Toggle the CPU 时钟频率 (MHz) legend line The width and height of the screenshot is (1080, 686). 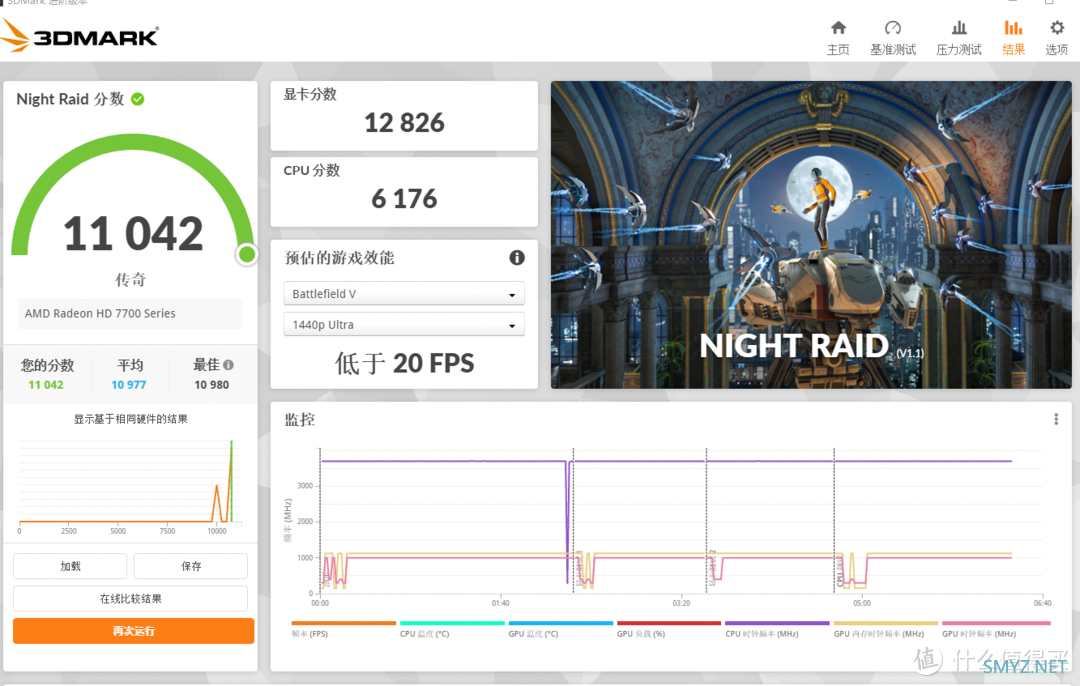point(777,630)
